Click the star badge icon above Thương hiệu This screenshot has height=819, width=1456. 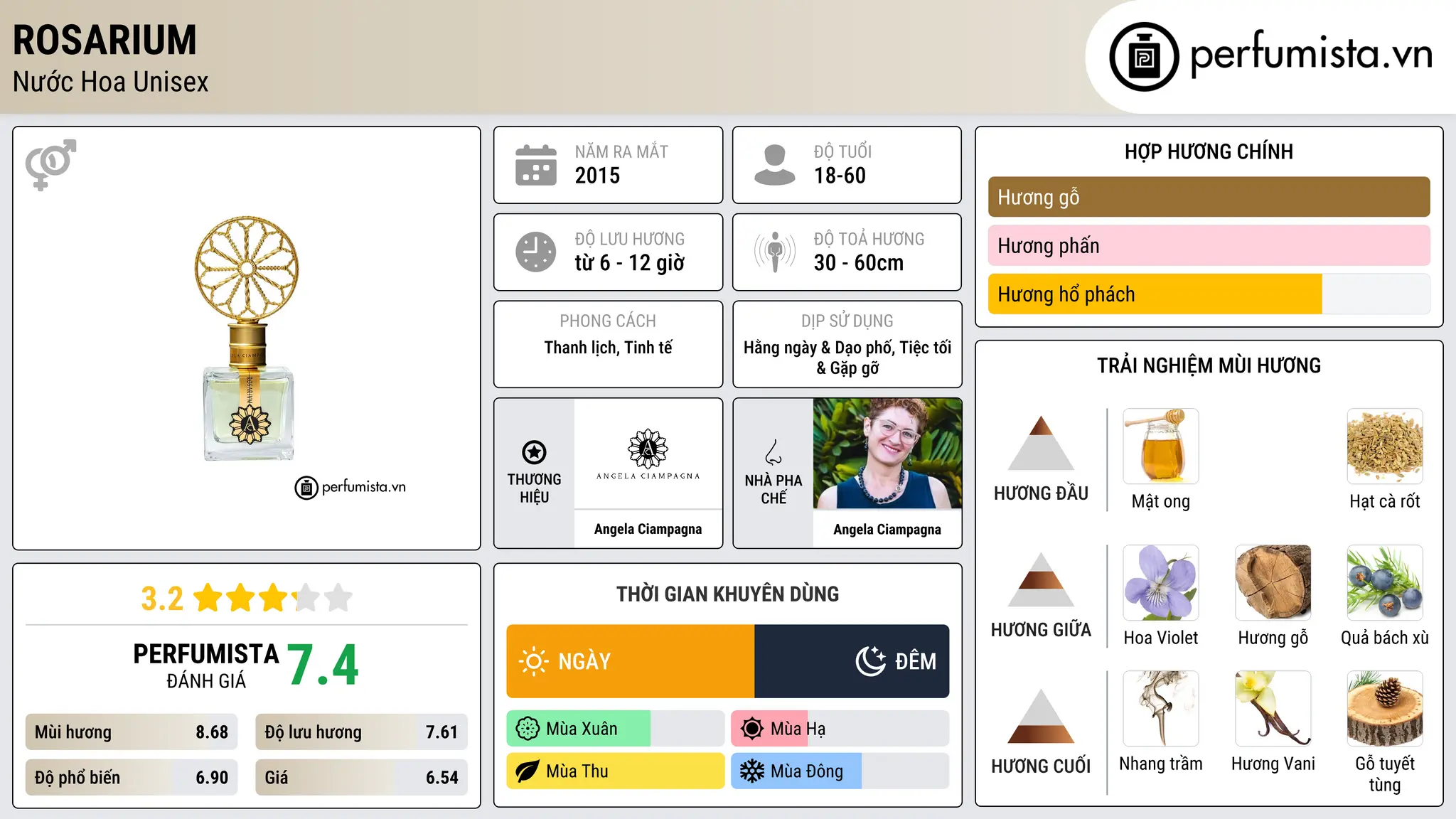pyautogui.click(x=534, y=451)
